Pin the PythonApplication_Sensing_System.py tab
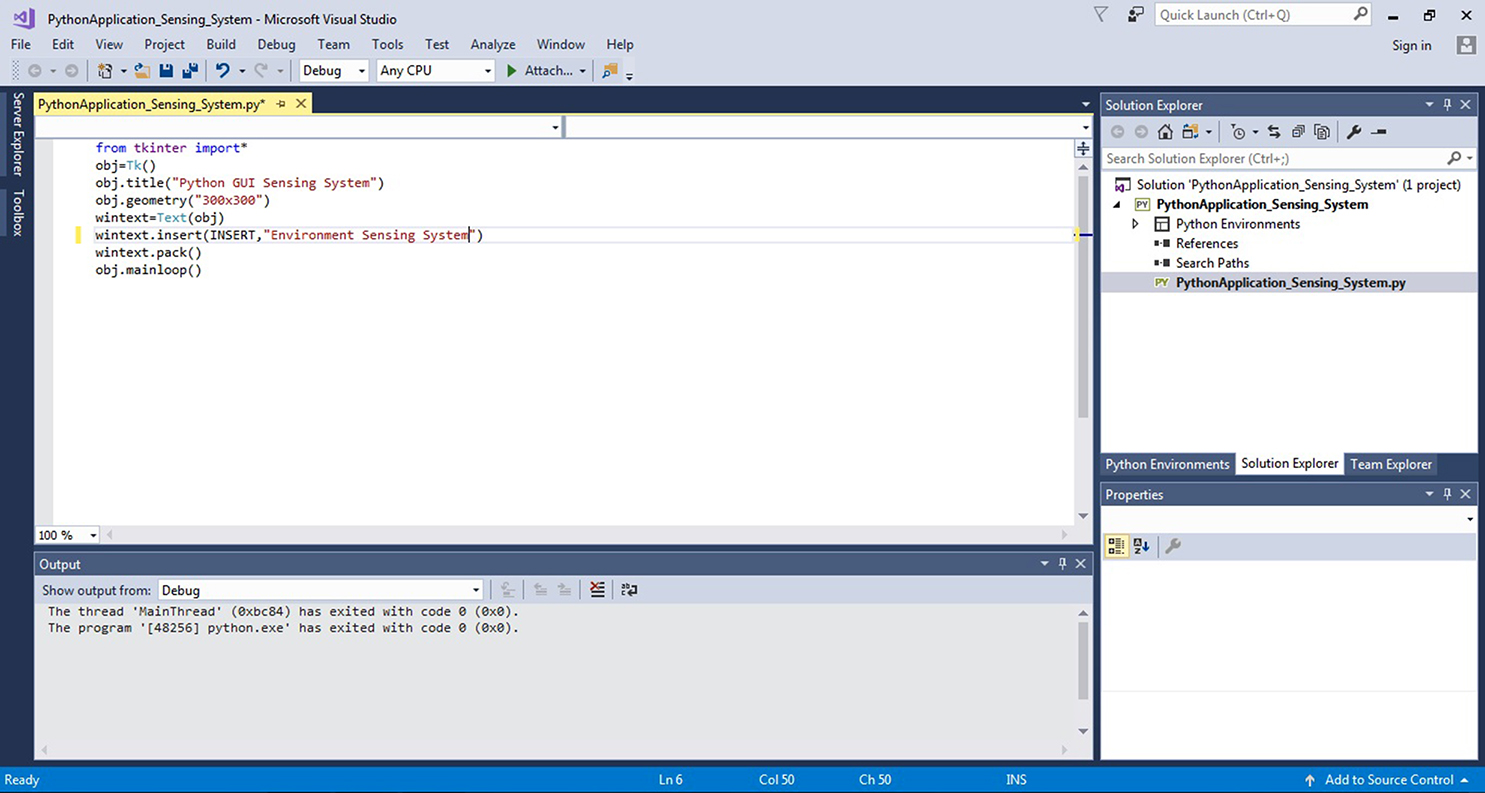Viewport: 1485px width, 793px height. point(281,104)
